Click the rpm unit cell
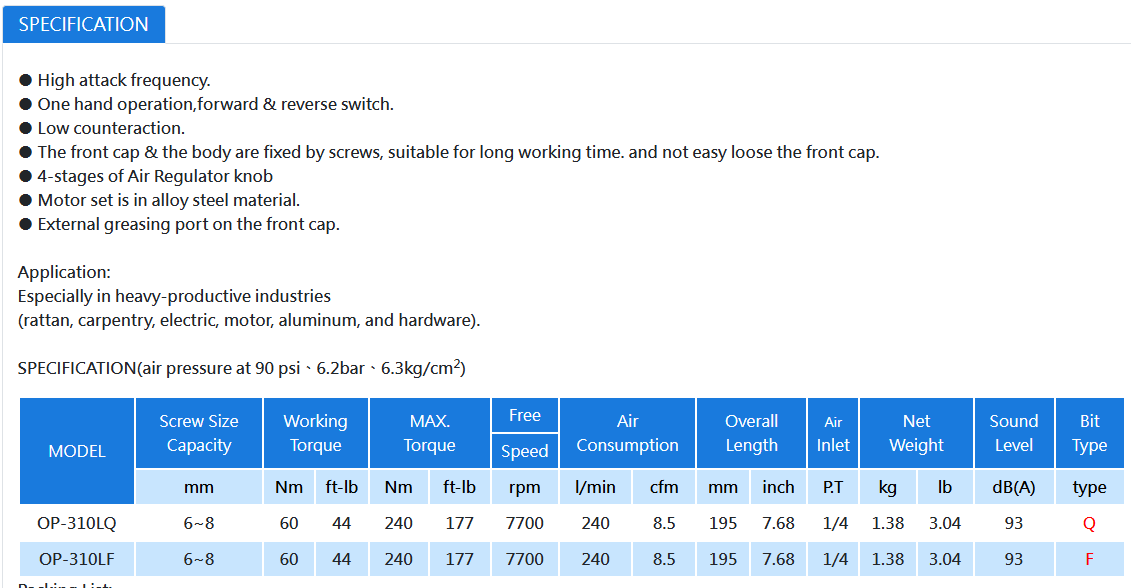The height and width of the screenshot is (588, 1131). coord(525,487)
